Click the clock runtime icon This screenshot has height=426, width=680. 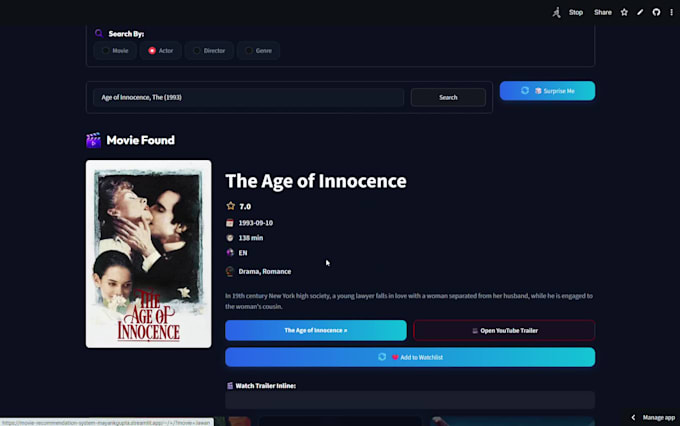[230, 238]
